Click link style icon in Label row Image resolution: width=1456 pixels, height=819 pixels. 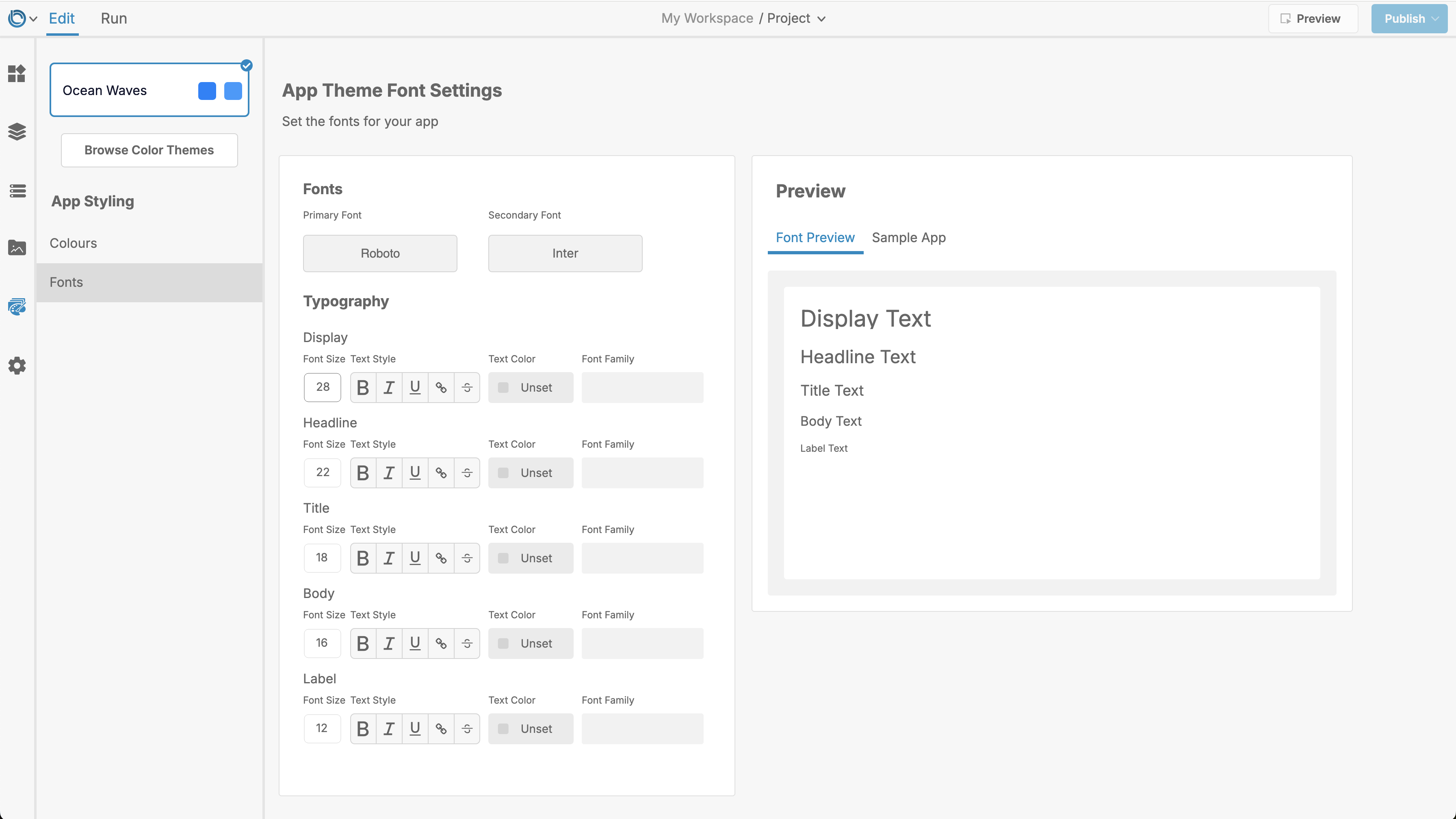click(441, 729)
